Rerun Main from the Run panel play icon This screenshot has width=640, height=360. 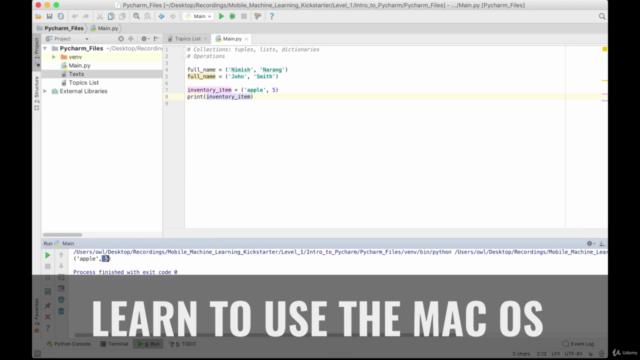pyautogui.click(x=47, y=255)
